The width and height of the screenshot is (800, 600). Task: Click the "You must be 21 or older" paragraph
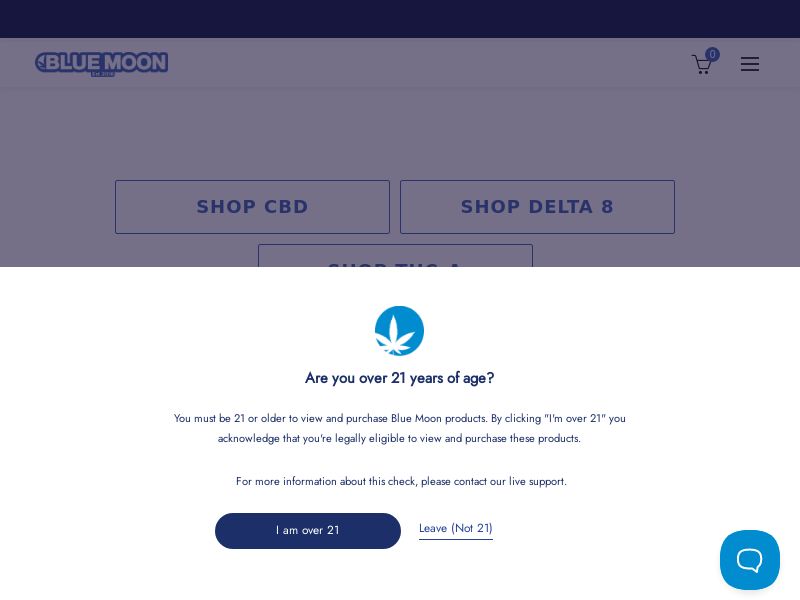point(399,428)
